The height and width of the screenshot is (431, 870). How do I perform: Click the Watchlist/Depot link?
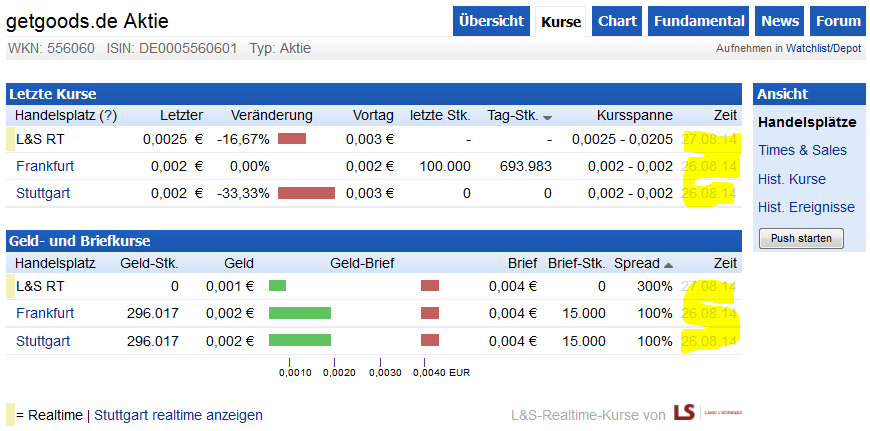pos(823,48)
